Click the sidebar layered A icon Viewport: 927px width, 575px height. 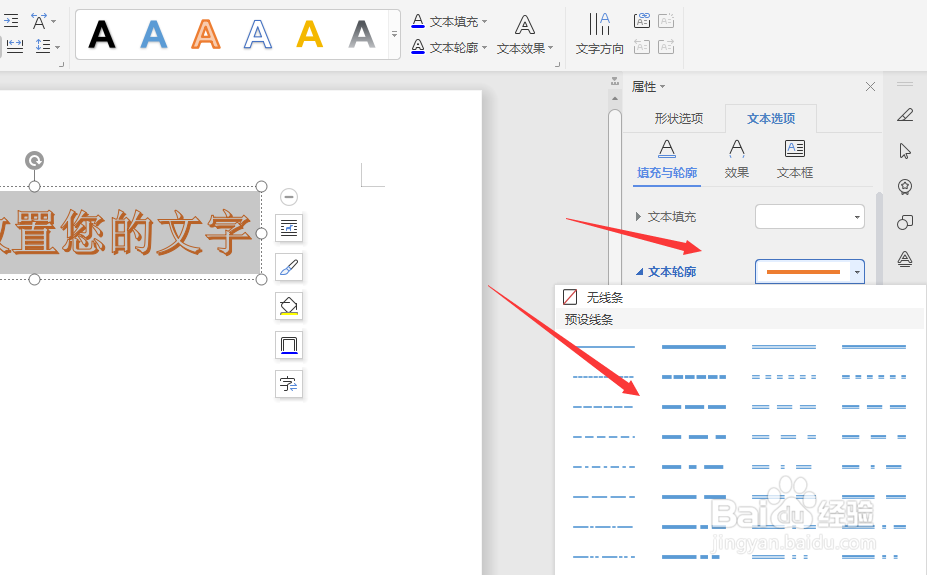coord(905,259)
